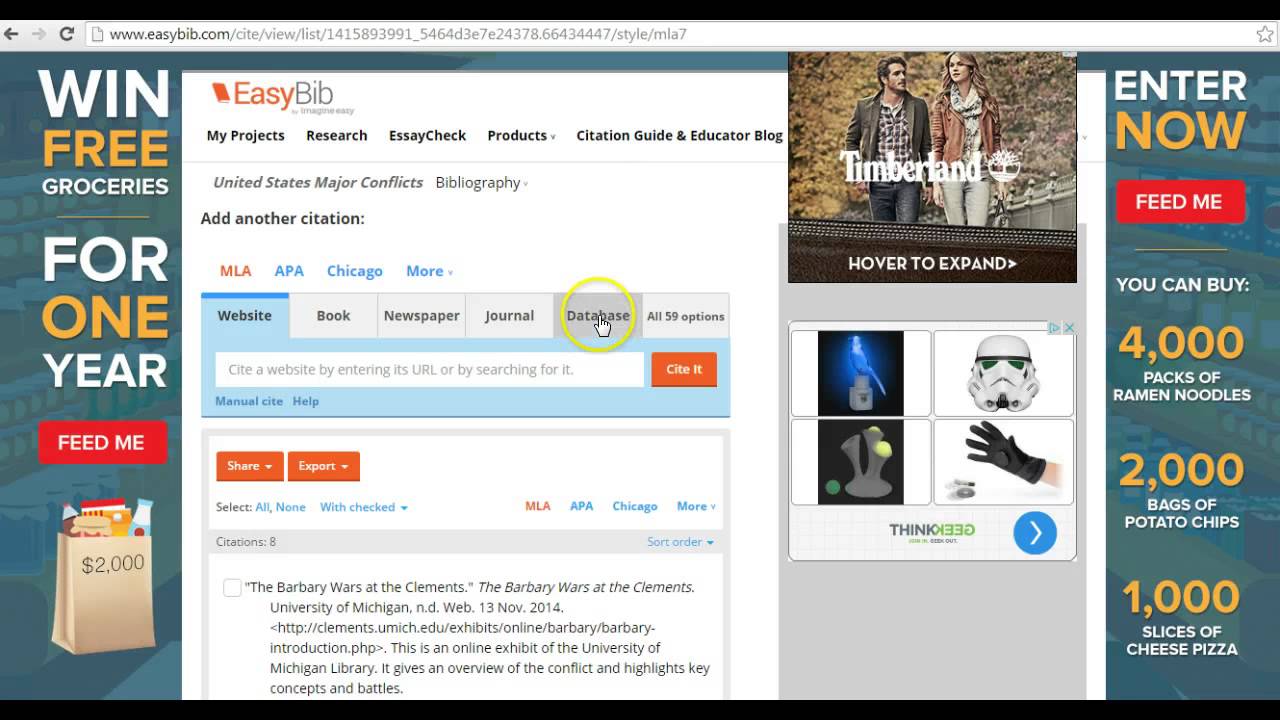This screenshot has width=1280, height=720.
Task: Open the tennis ball sculpture thumbnail
Action: tap(861, 462)
